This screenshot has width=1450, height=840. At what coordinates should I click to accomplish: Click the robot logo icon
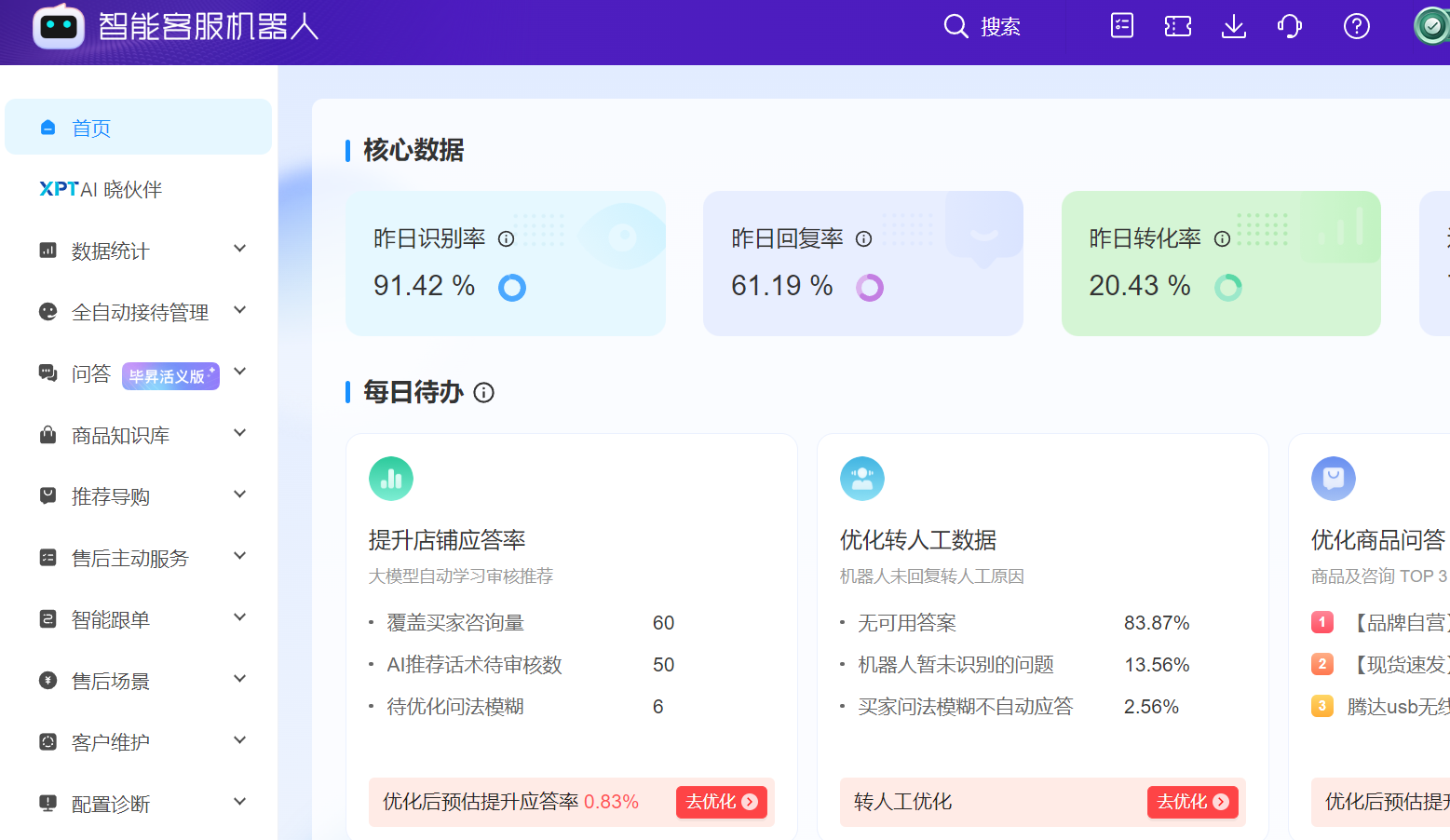point(59,26)
